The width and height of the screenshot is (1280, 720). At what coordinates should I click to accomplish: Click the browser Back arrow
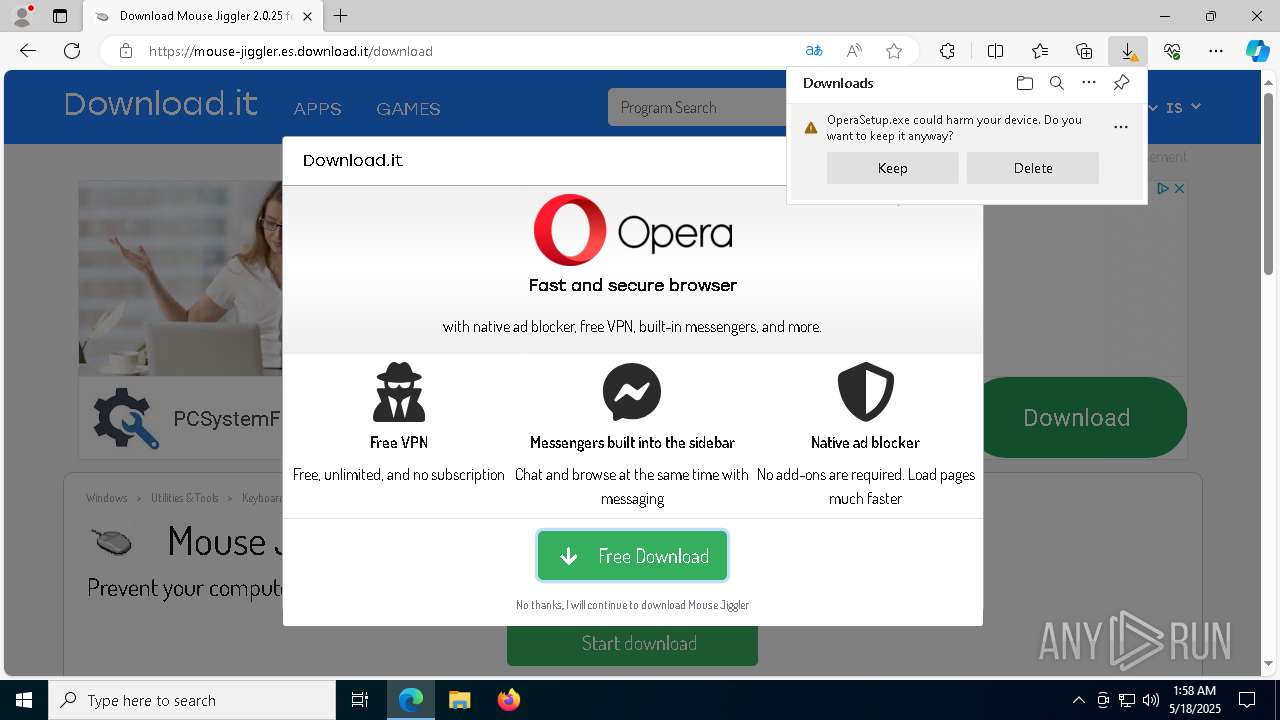28,51
